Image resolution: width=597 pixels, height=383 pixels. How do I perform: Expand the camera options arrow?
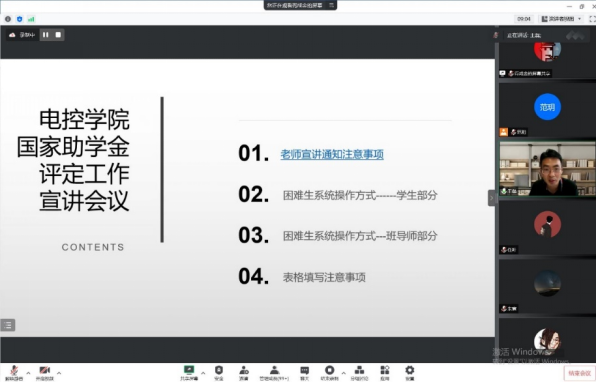(59, 373)
